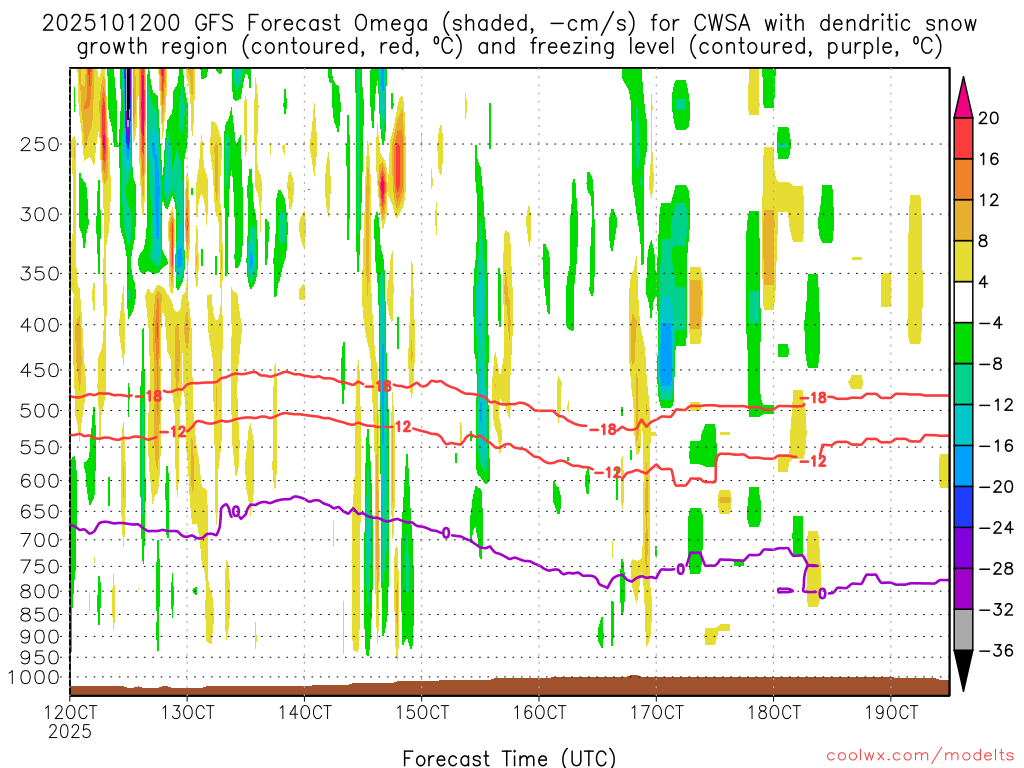Viewport: 1024px width, 768px height.
Task: Pick the teal -8 to -12 colorbar segment
Action: click(963, 384)
